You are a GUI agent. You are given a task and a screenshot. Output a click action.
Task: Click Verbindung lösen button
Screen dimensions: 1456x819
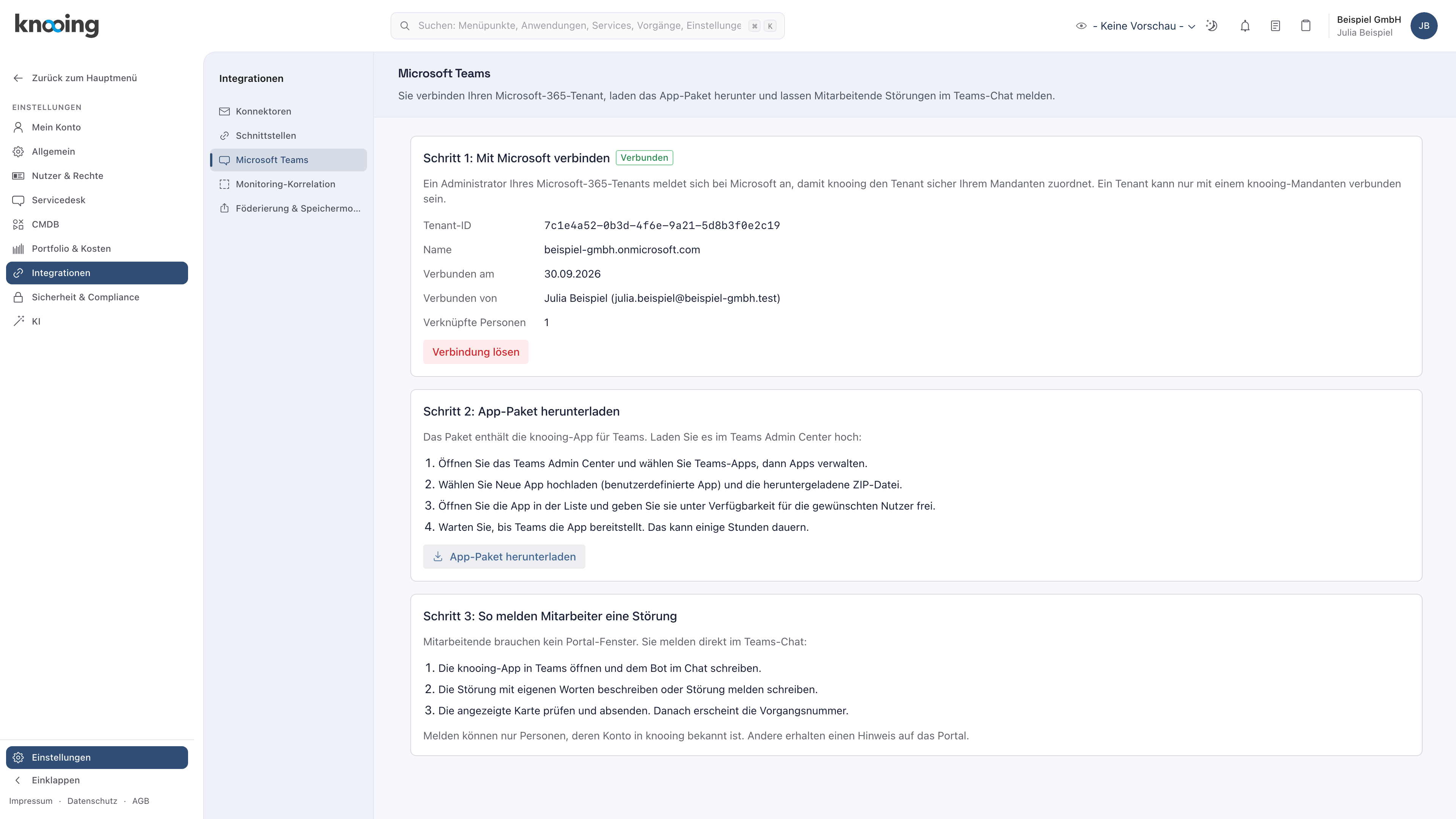coord(475,352)
